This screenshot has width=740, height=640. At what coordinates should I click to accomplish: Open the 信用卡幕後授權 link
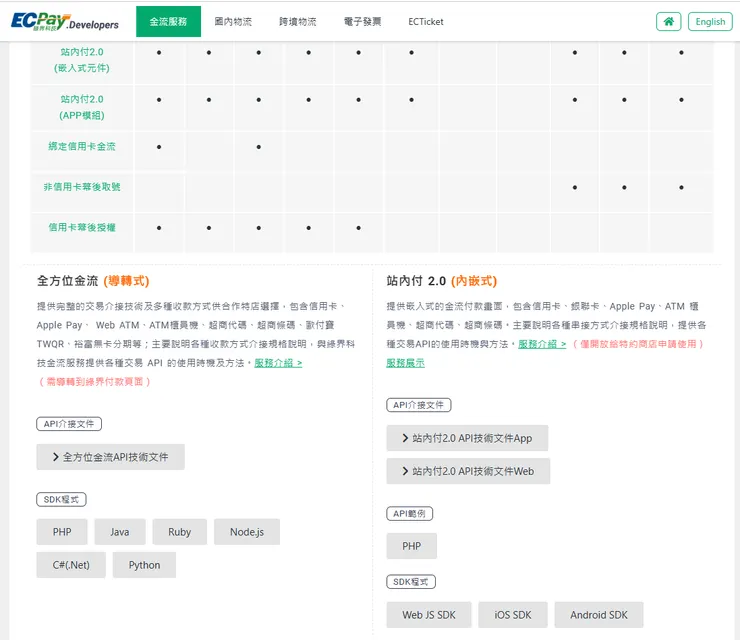[x=82, y=227]
